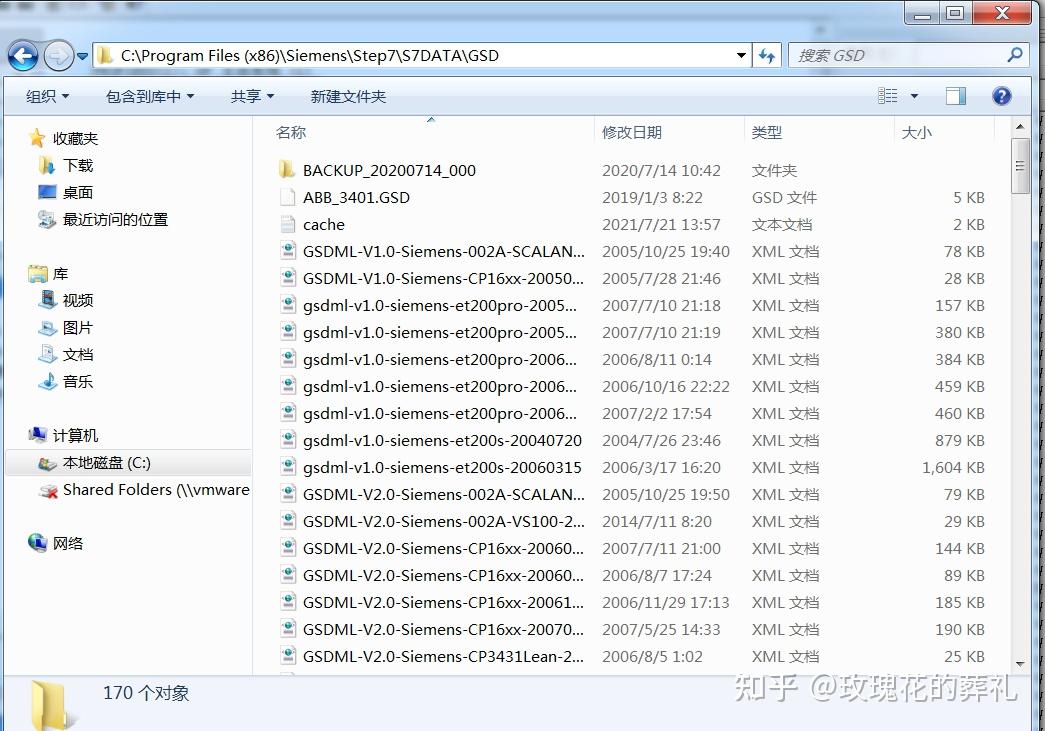Screen dimensions: 1045x731
Task: Select et200pro file sized 157 KB
Action: coord(440,305)
